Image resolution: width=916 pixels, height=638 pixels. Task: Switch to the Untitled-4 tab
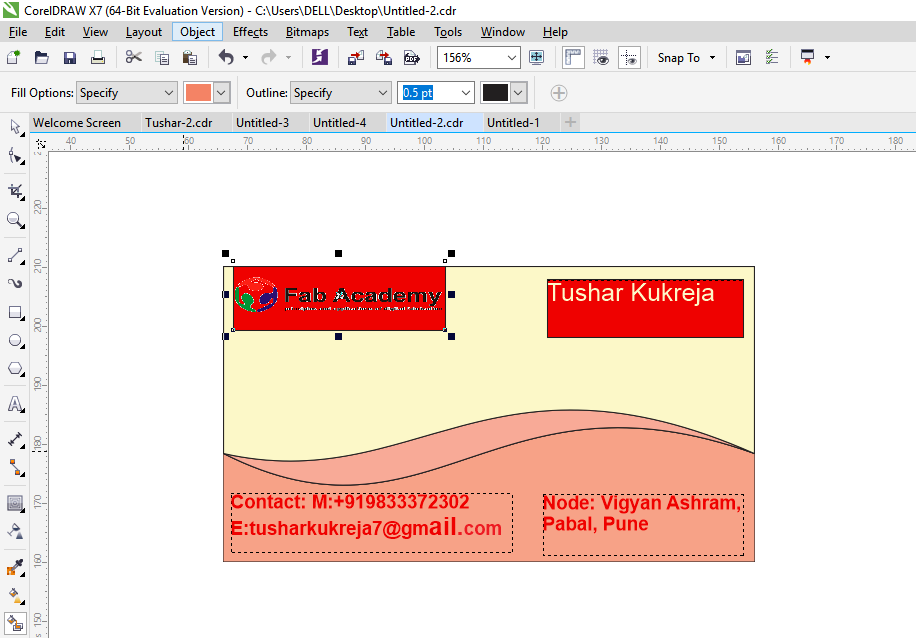[339, 123]
